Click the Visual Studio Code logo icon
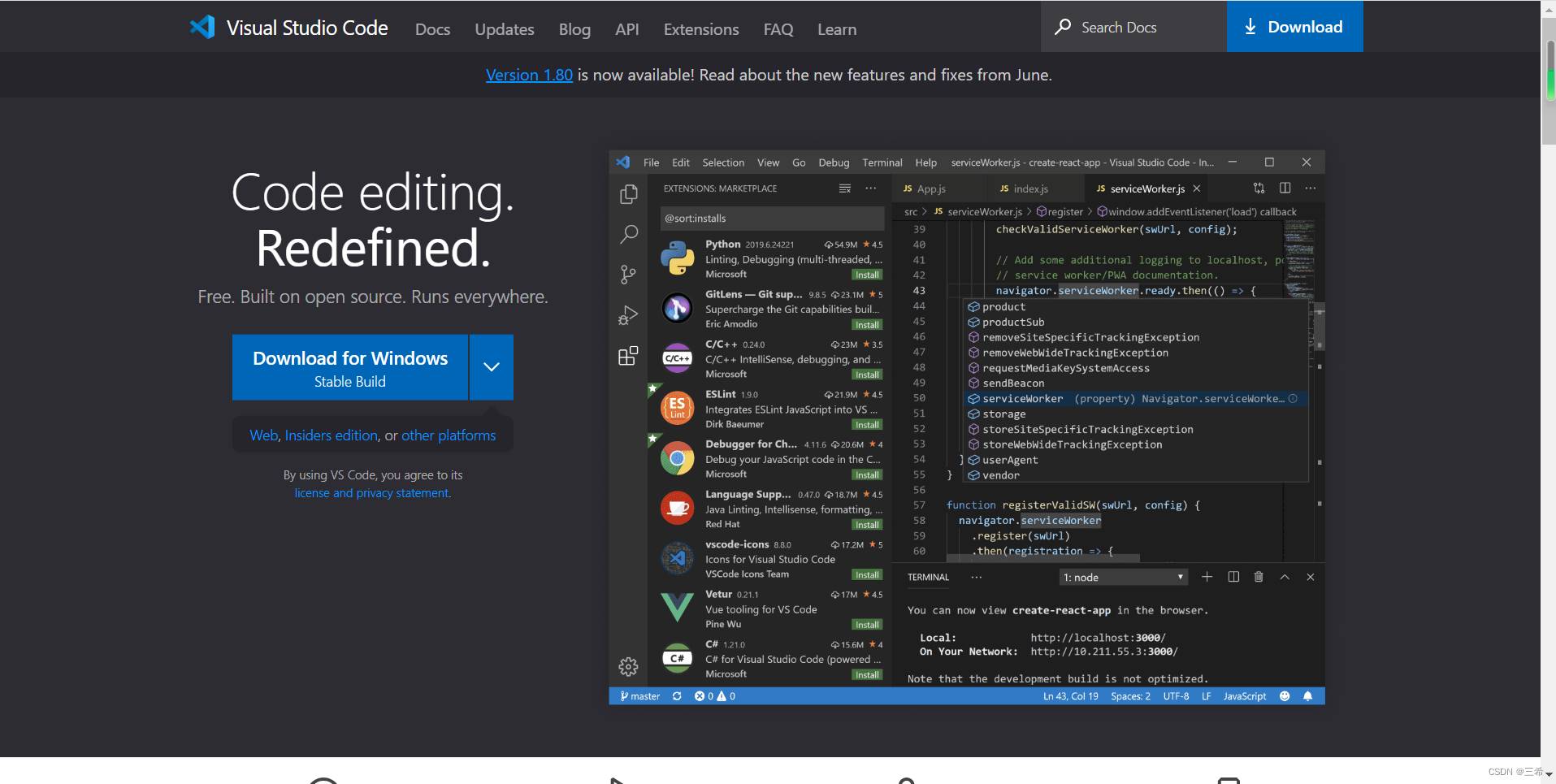The height and width of the screenshot is (784, 1556). 202,28
